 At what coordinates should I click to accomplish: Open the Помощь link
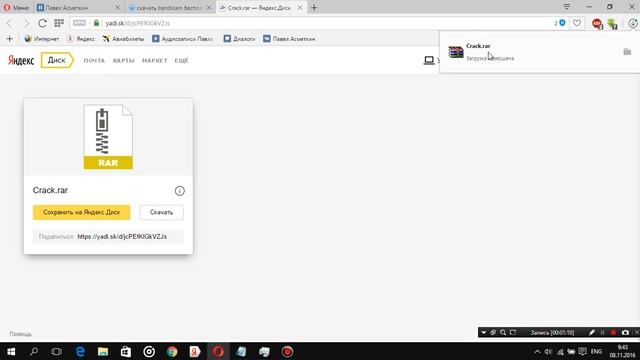pos(20,334)
